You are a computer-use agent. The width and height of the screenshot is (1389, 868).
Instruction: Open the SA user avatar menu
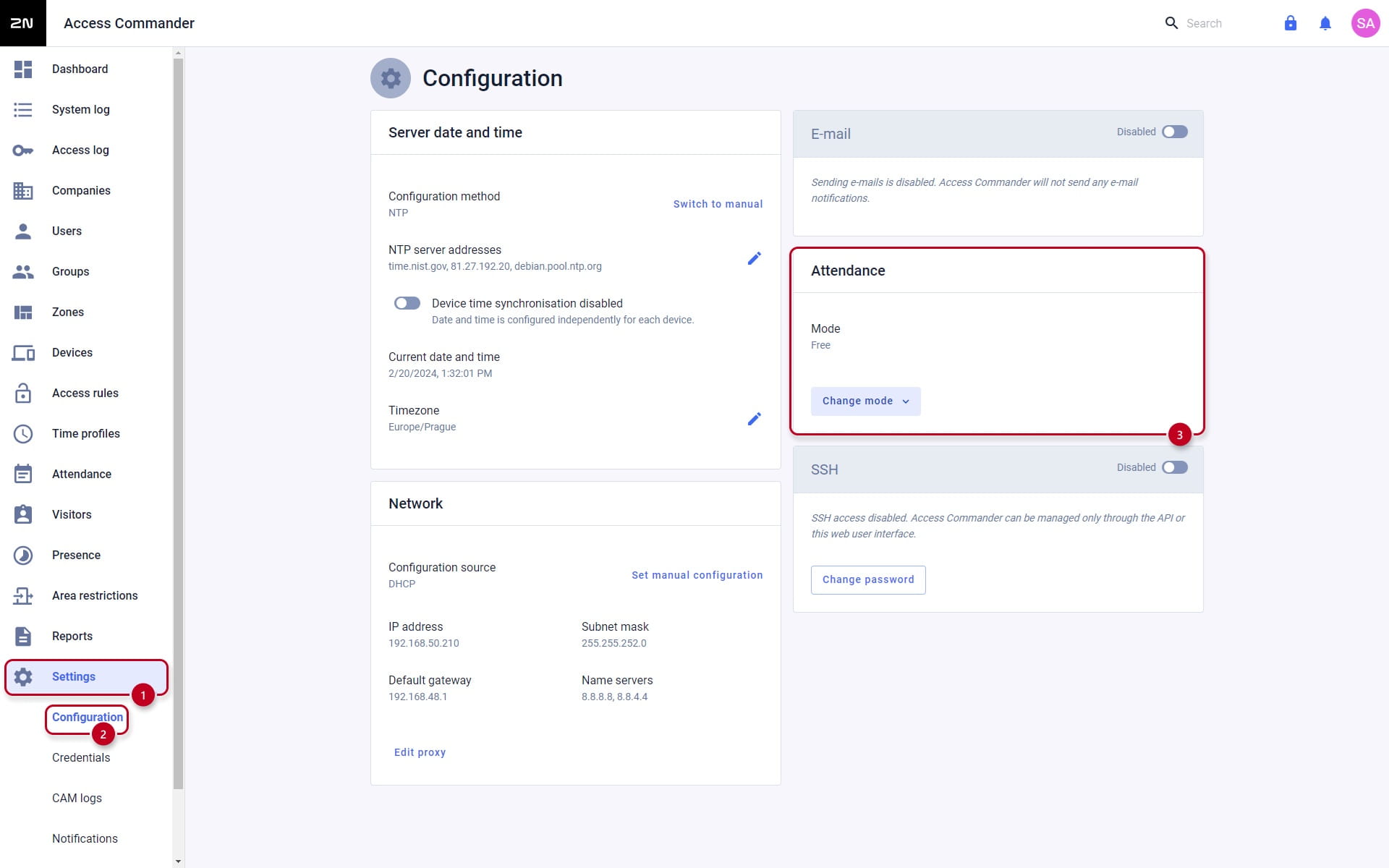click(x=1366, y=23)
